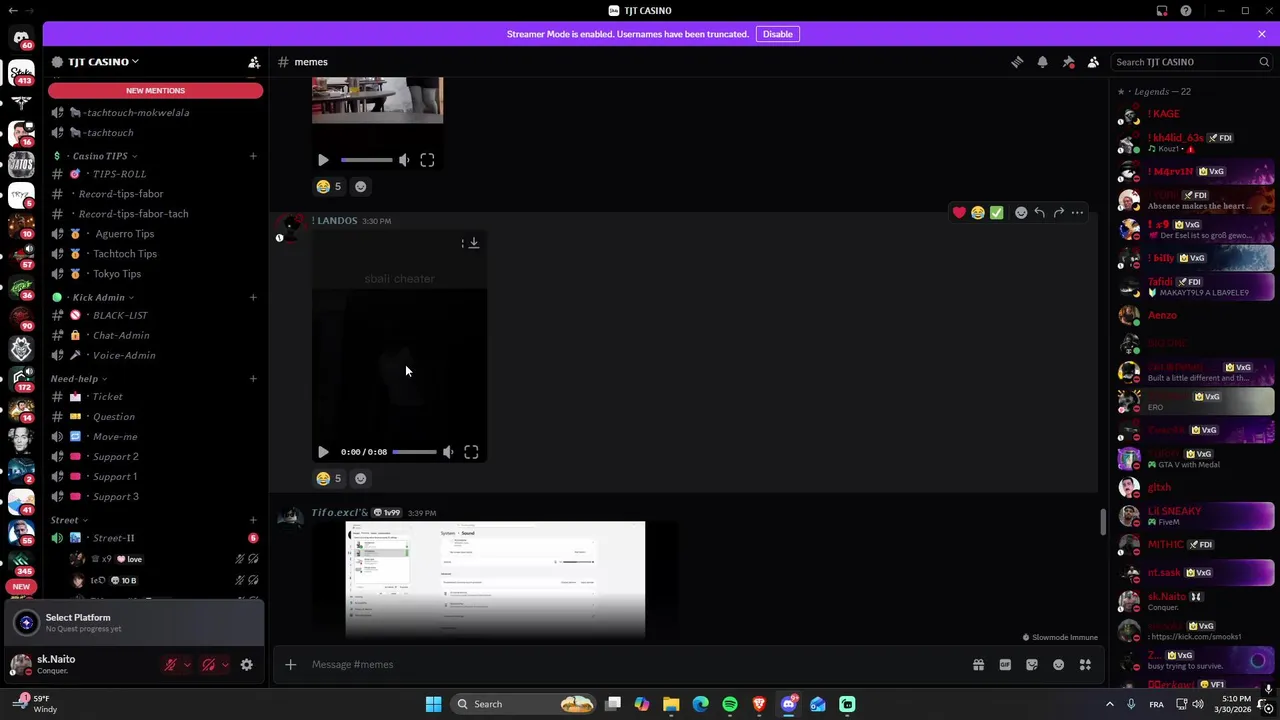The width and height of the screenshot is (1280, 720).
Task: Disable Streamer Mode
Action: tap(777, 34)
